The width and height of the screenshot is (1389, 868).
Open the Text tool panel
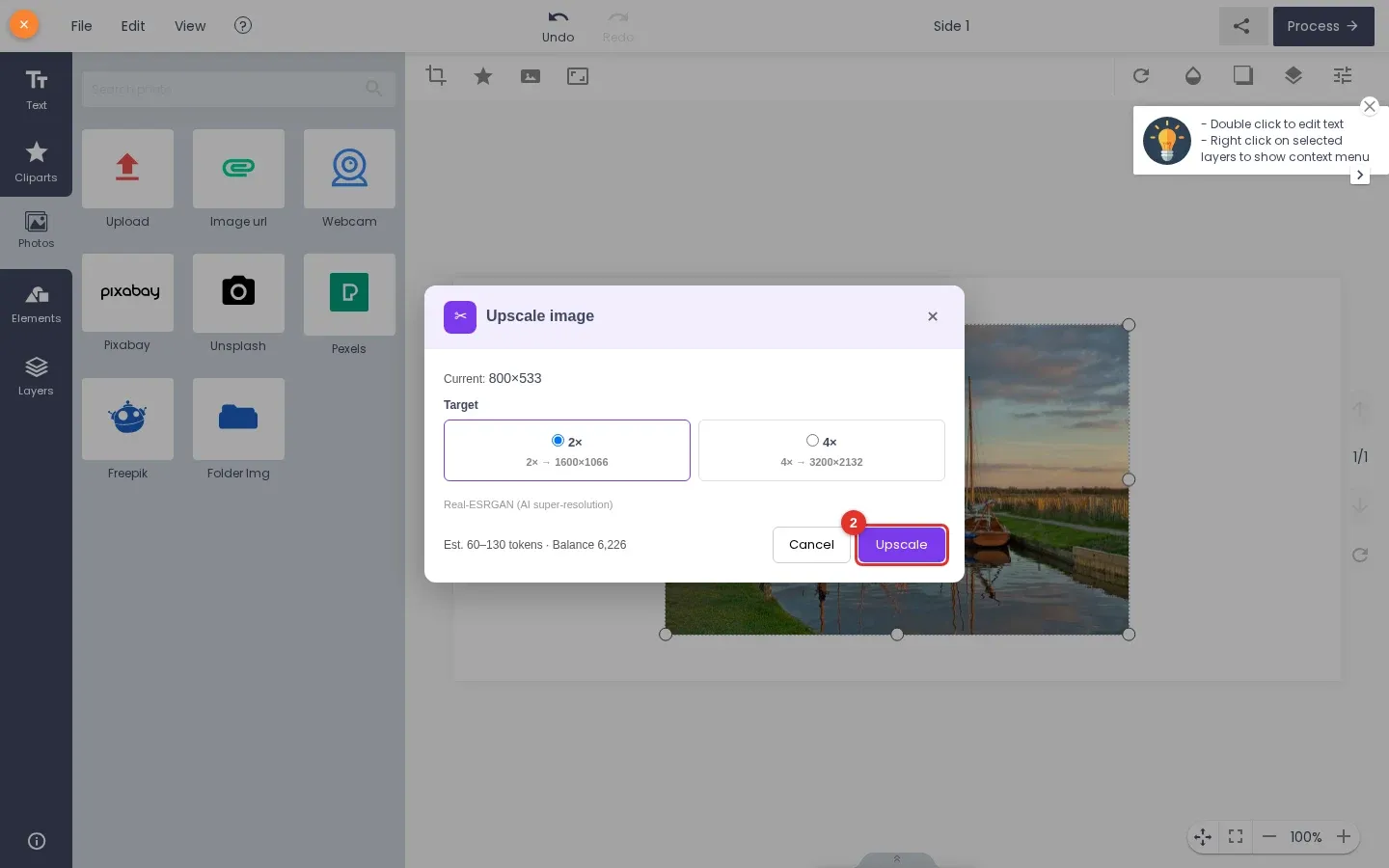click(36, 90)
